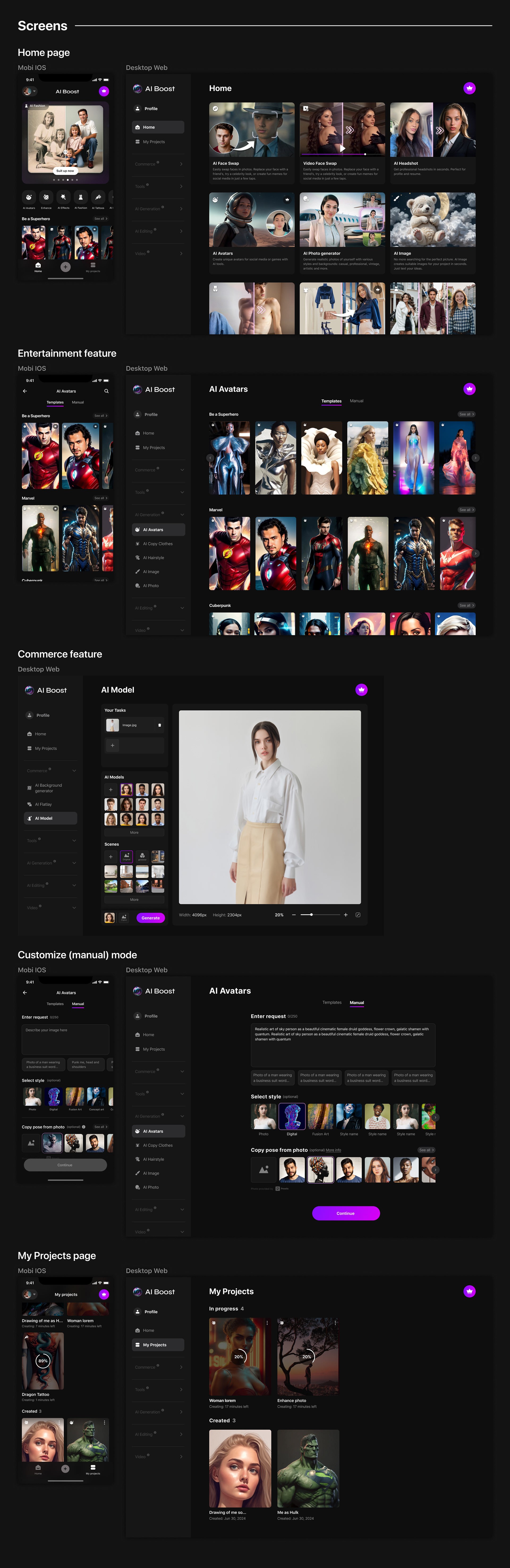This screenshot has width=510, height=1568.
Task: Click the zoom-in plus icon beside zoom slider
Action: click(346, 915)
